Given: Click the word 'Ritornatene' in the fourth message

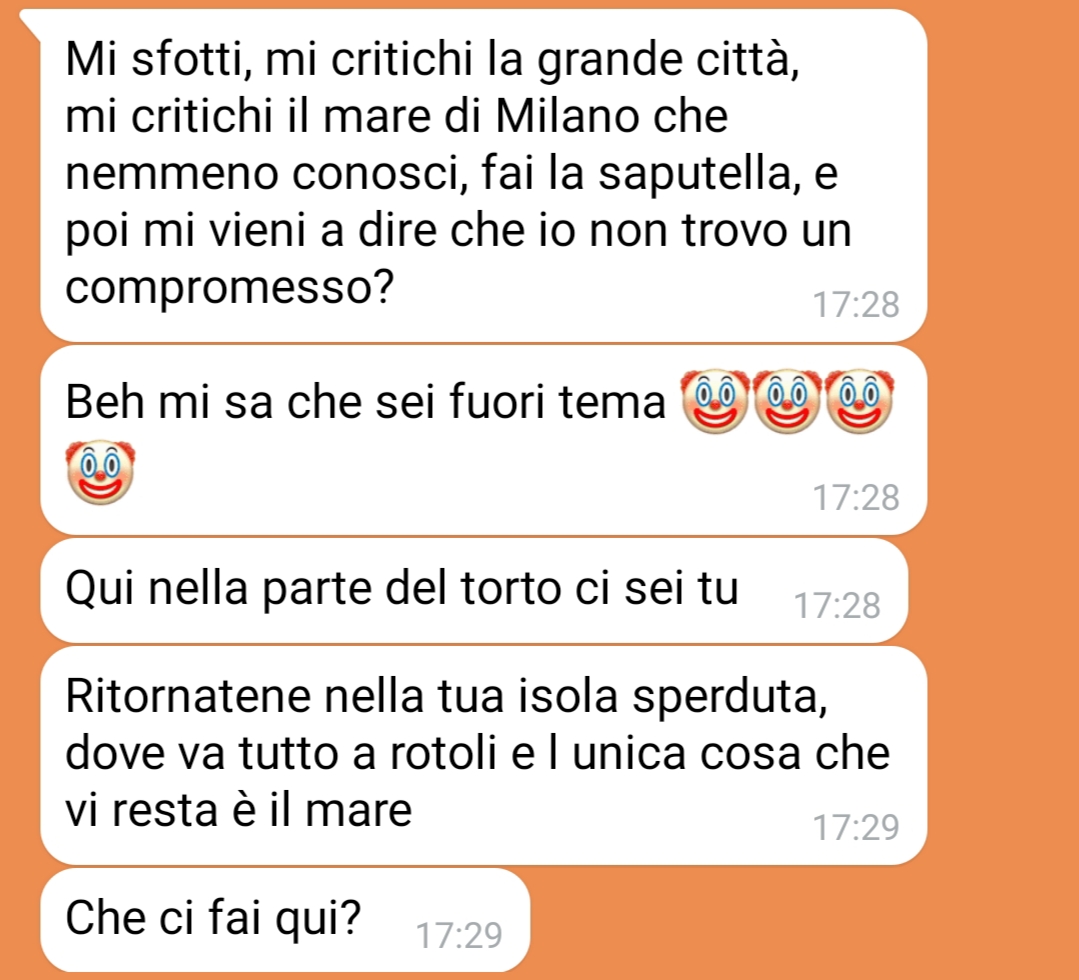Looking at the screenshot, I should (x=189, y=696).
